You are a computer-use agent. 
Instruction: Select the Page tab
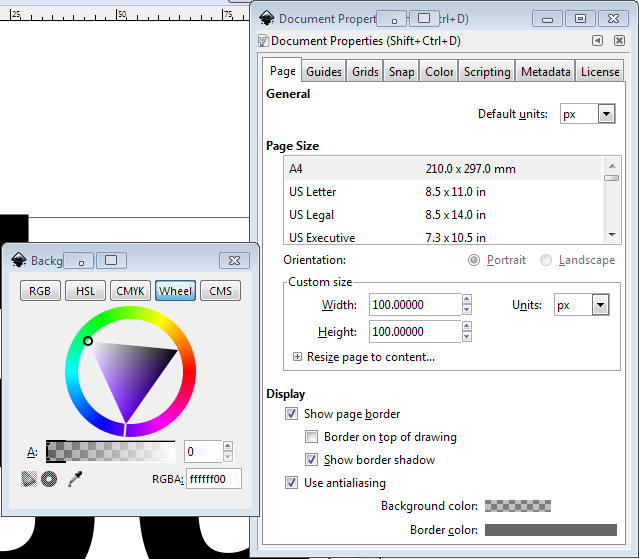(x=282, y=71)
